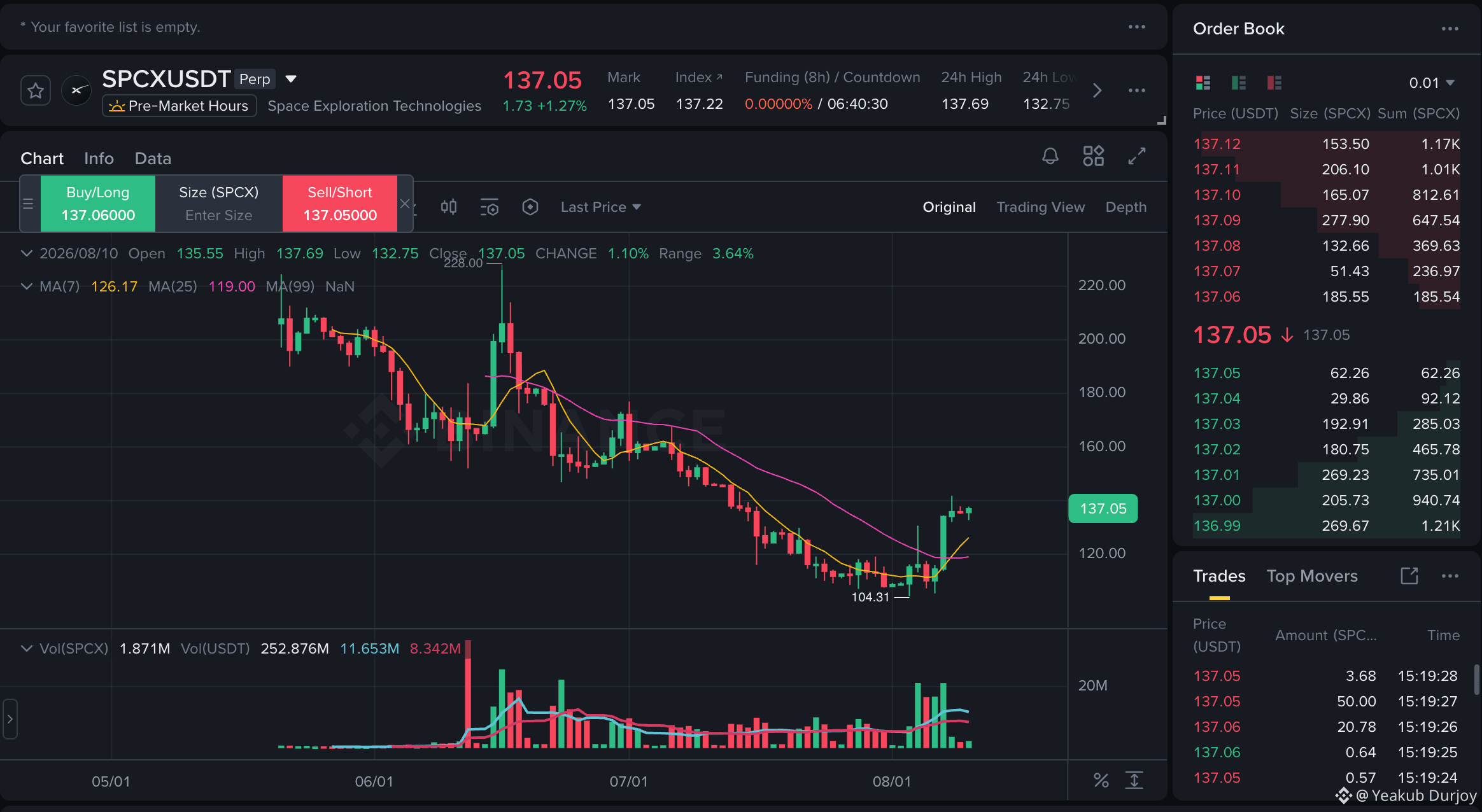
Task: Click the MA(7) 126.17 value
Action: [x=115, y=286]
